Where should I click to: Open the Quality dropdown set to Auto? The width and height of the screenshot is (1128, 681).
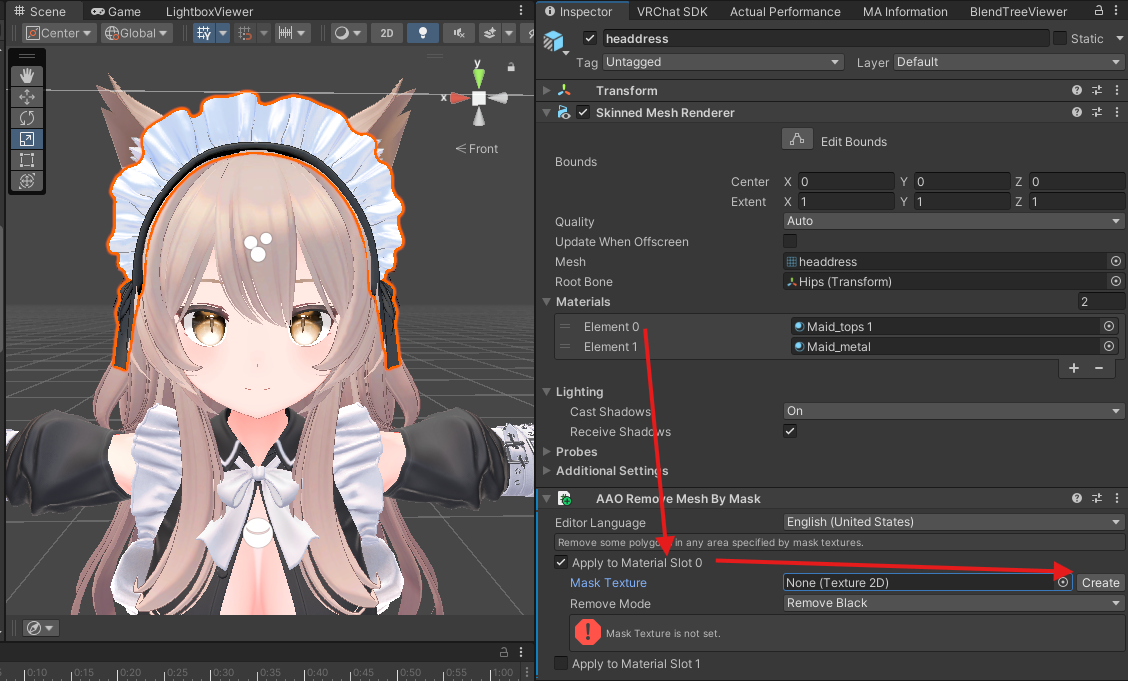click(x=952, y=221)
